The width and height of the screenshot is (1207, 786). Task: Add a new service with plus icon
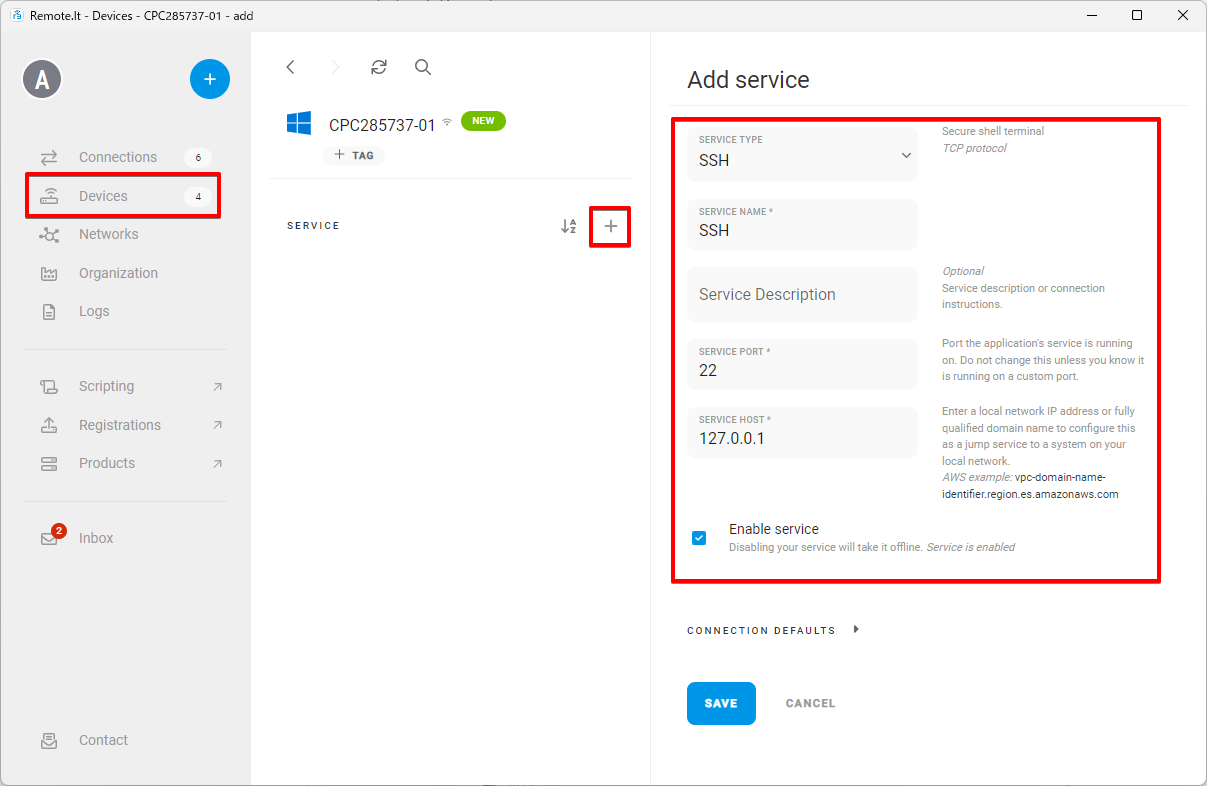tap(611, 227)
